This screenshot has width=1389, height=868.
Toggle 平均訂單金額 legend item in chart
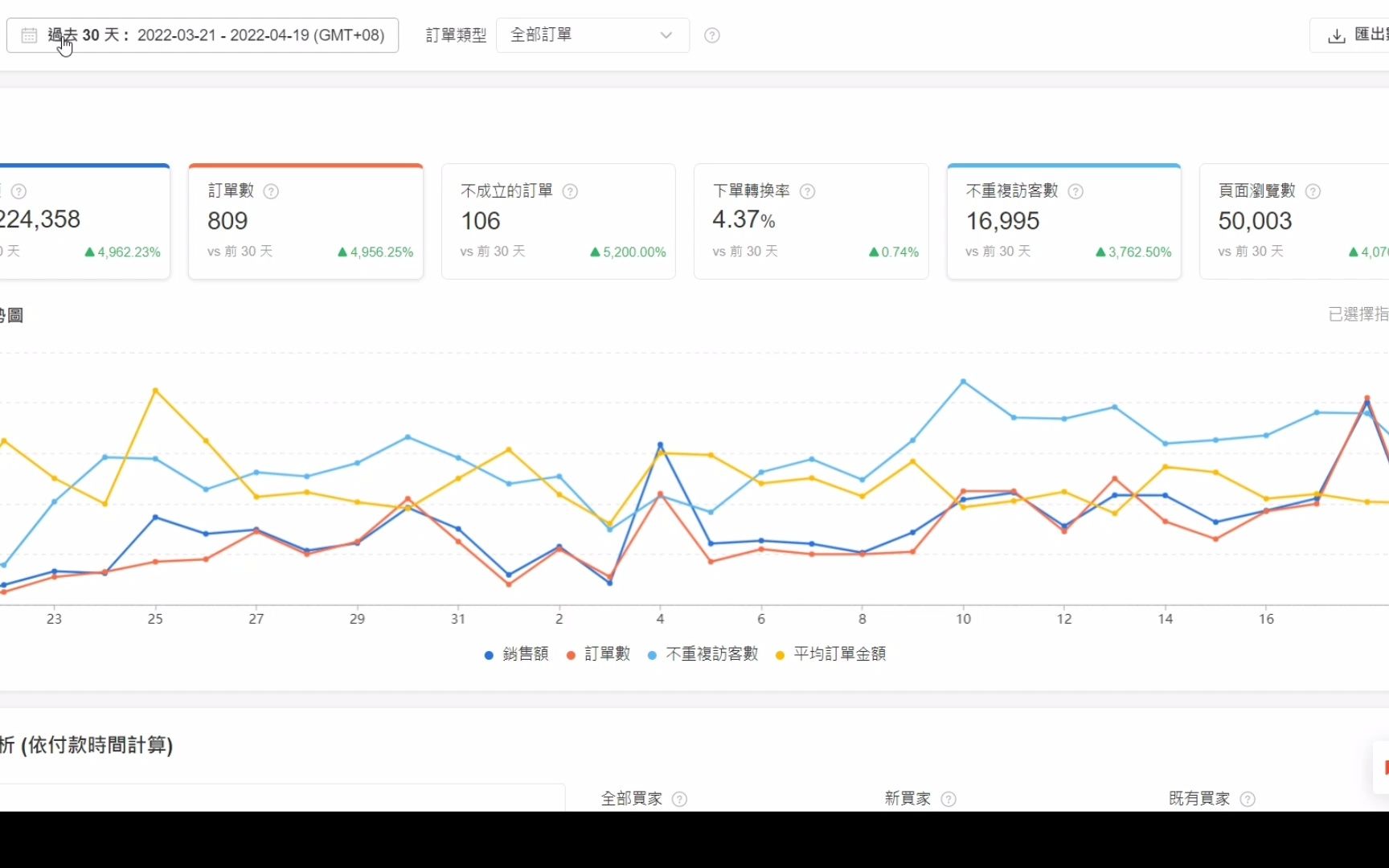tap(830, 654)
